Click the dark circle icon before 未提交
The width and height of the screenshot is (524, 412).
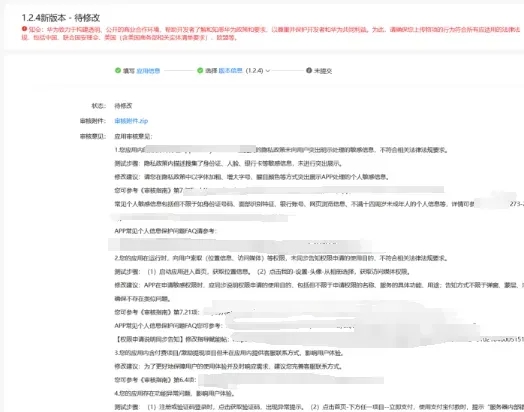[309, 71]
